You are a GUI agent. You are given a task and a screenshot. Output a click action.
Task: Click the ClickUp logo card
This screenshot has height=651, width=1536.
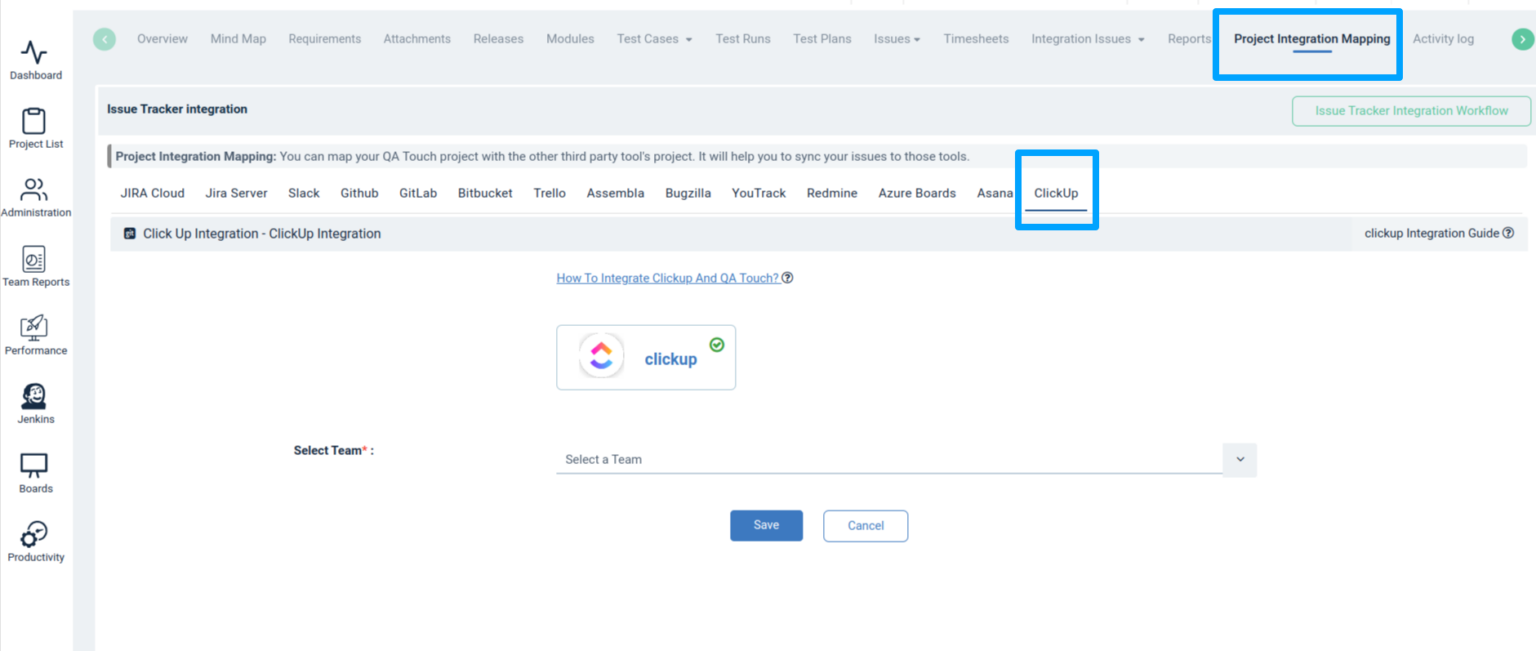pos(646,357)
